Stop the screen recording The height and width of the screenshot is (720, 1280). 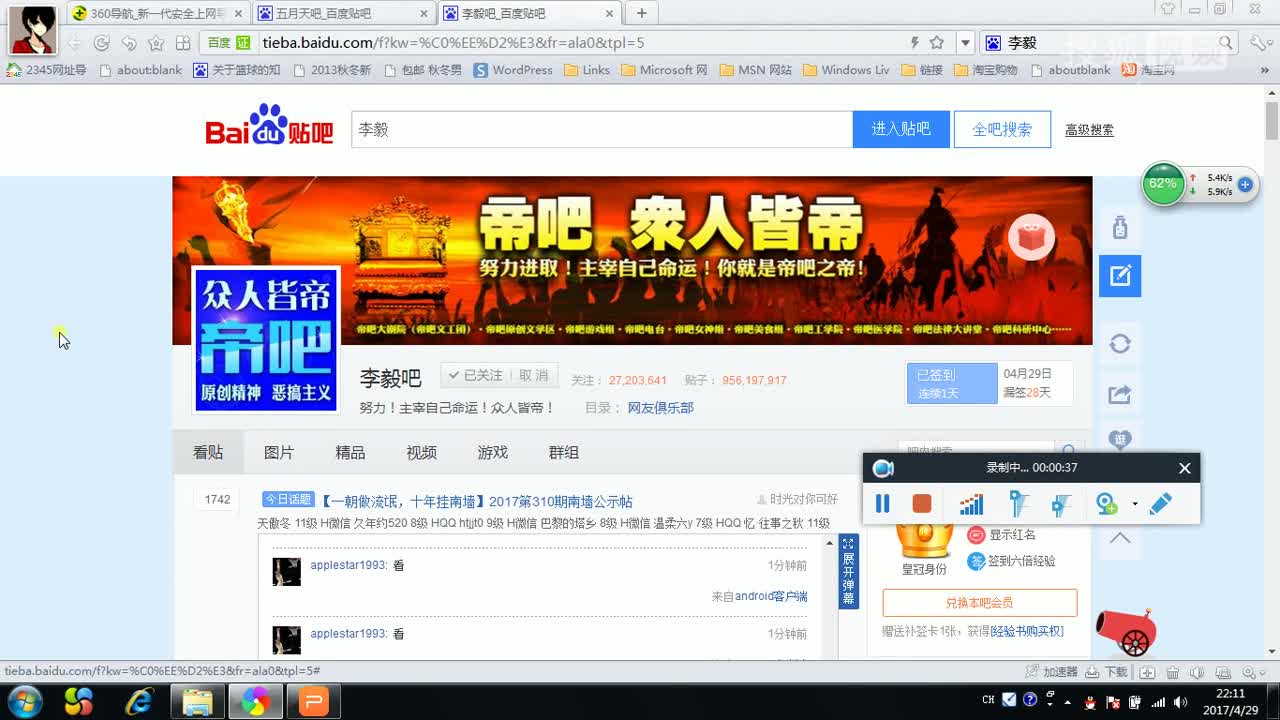point(922,504)
